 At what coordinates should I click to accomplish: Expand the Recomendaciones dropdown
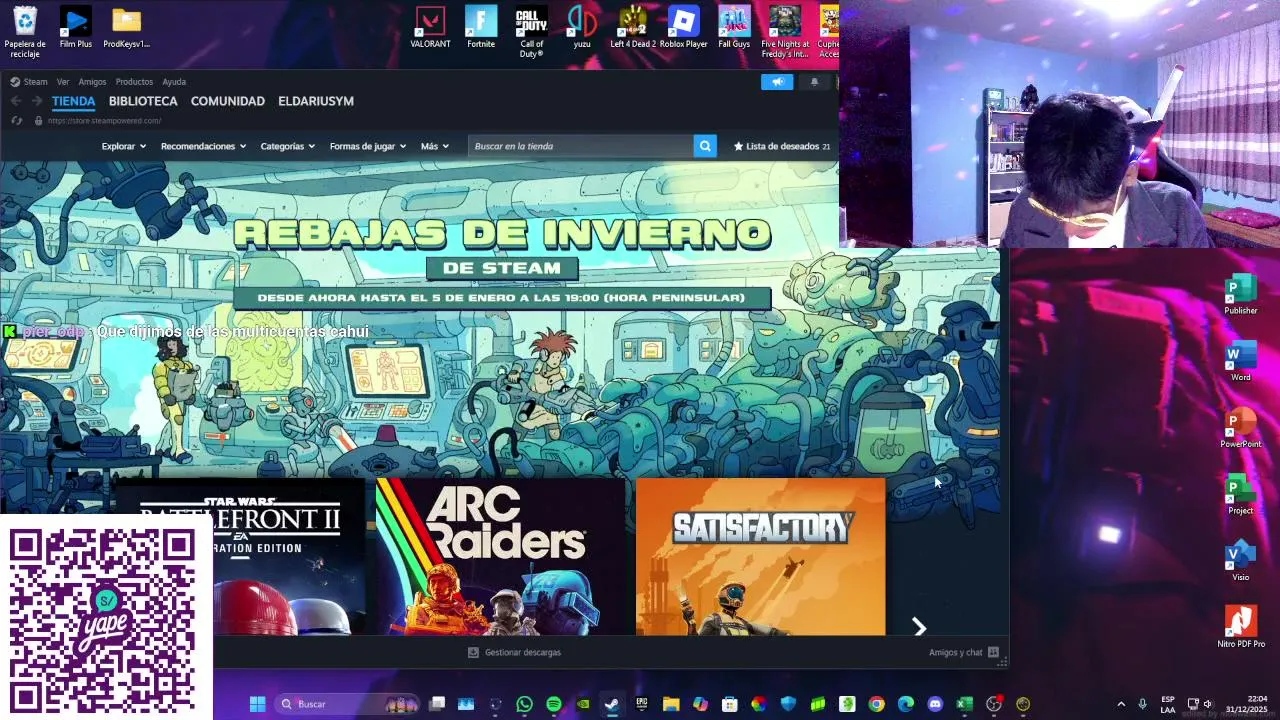[x=203, y=146]
